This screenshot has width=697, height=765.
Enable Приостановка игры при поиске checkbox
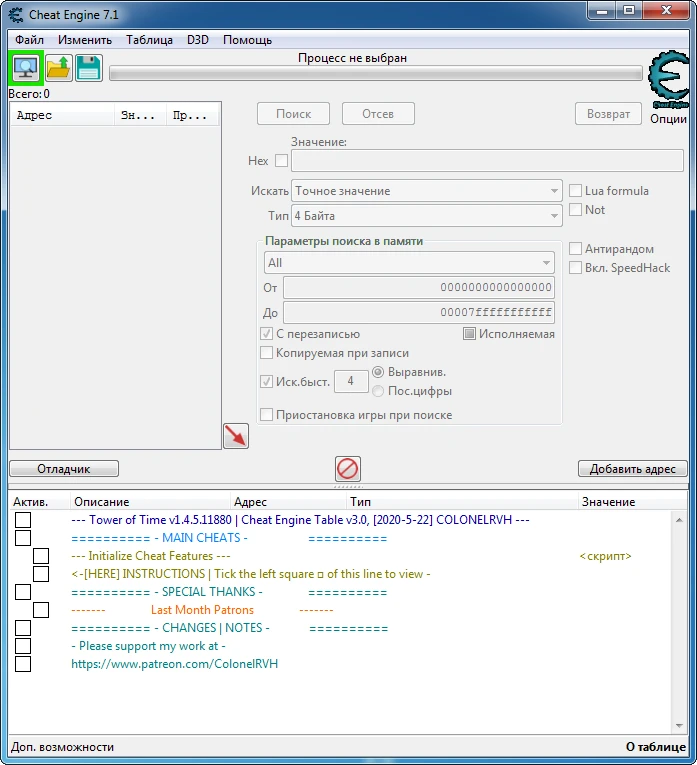click(266, 415)
